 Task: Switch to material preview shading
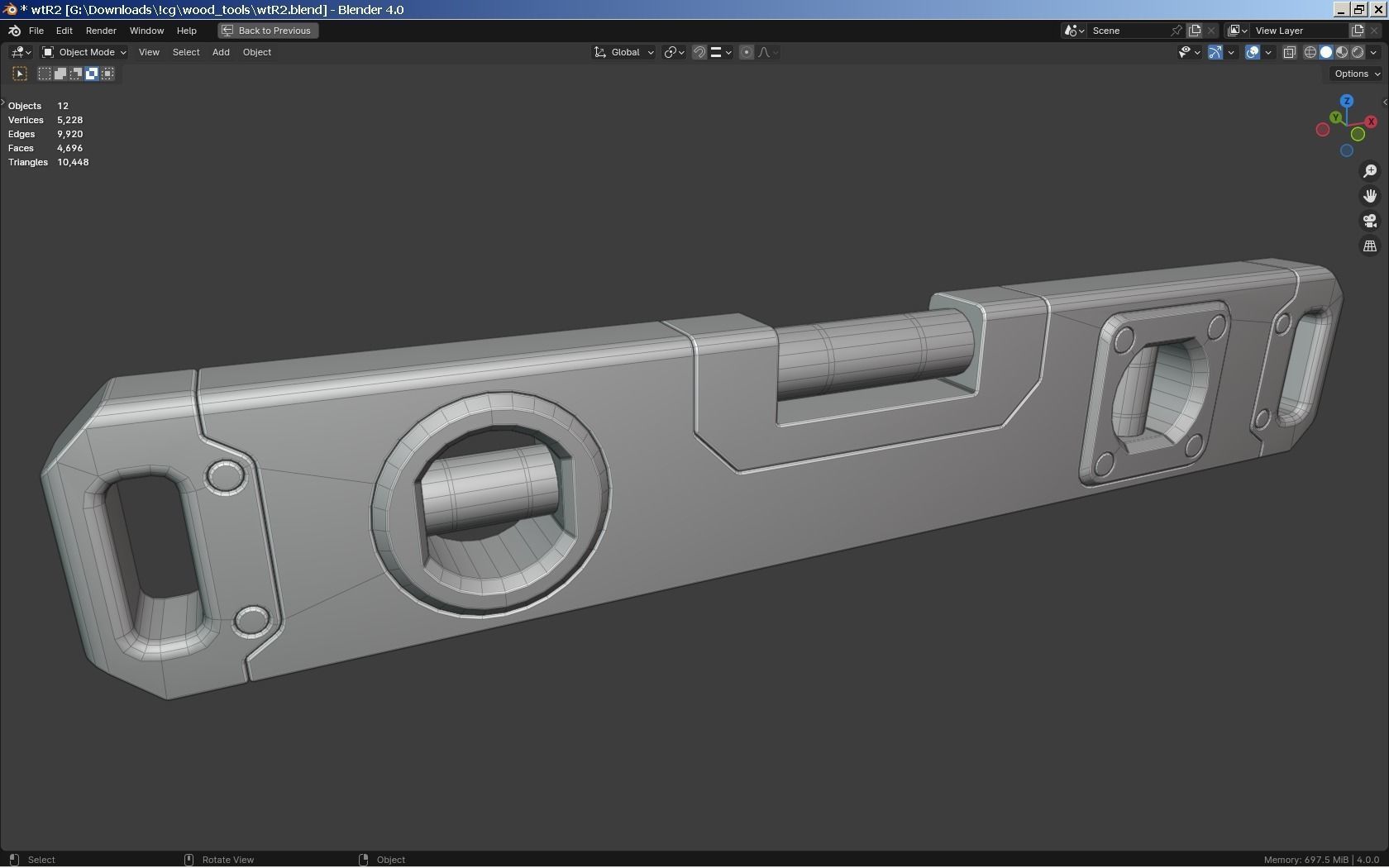1342,52
